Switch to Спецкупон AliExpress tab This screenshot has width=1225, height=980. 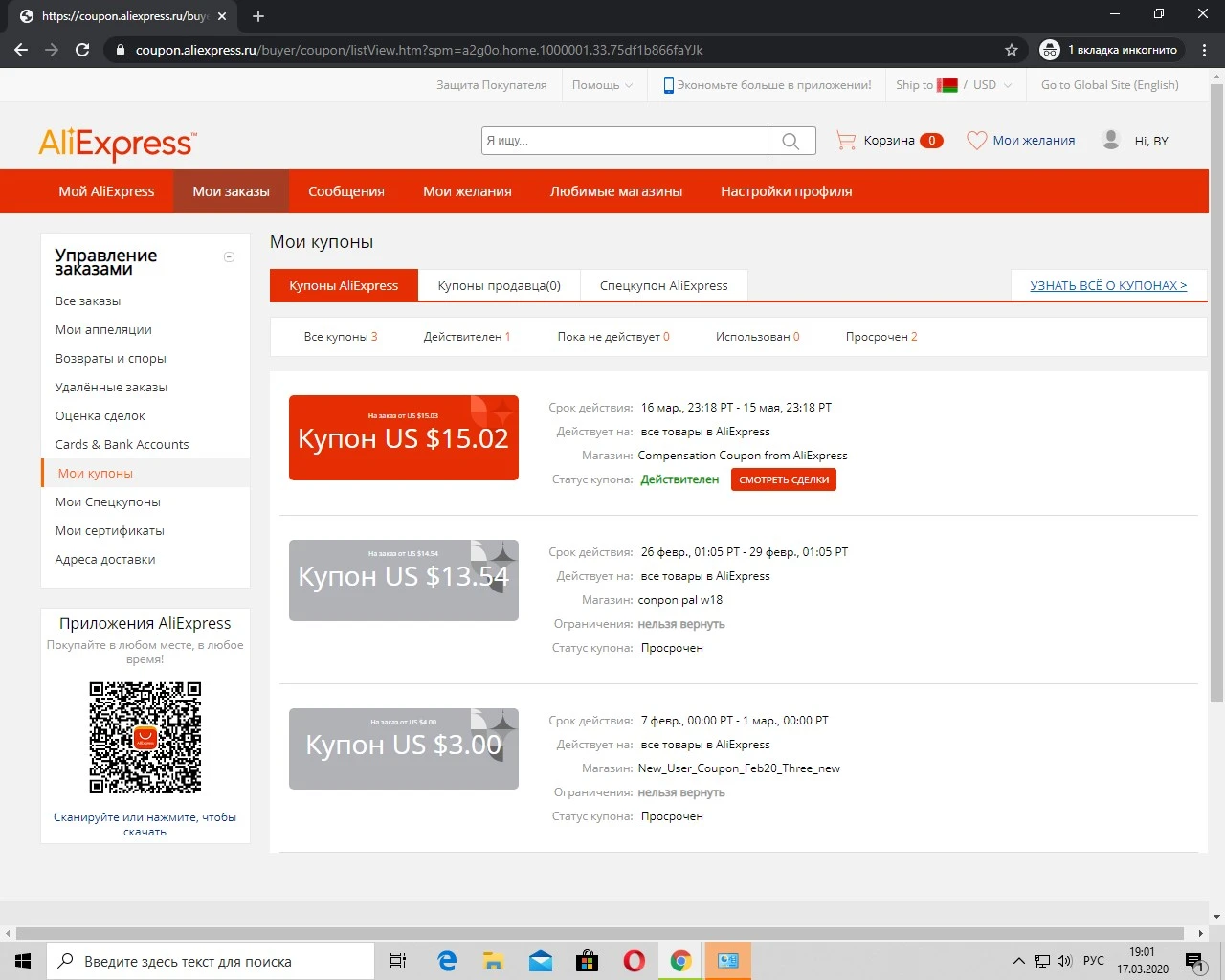click(x=664, y=285)
